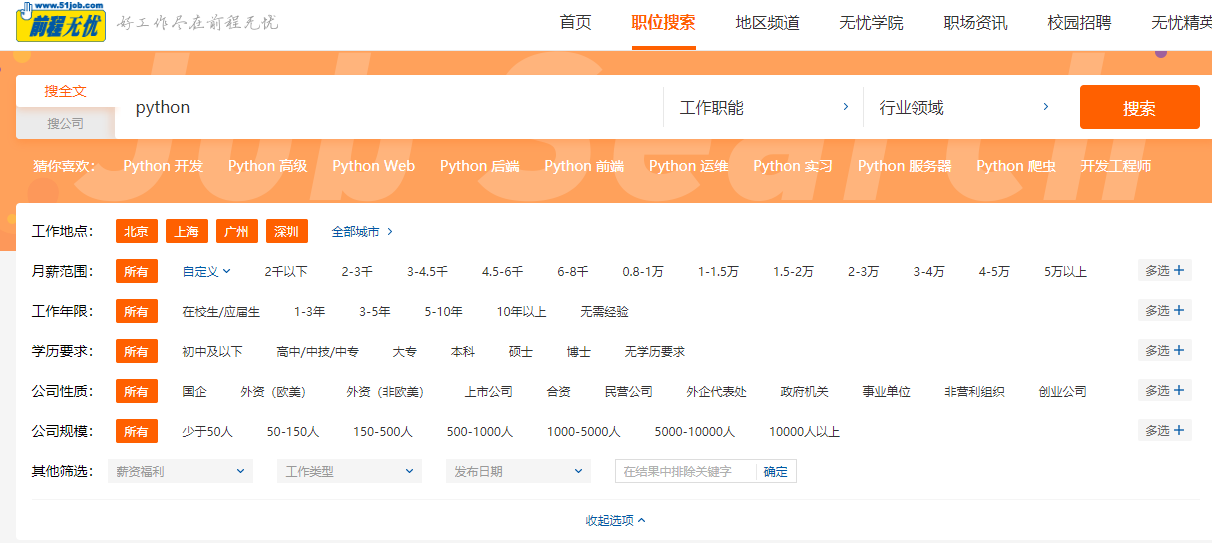Open the 发布日期 dropdown
The width and height of the screenshot is (1212, 543).
pos(518,471)
